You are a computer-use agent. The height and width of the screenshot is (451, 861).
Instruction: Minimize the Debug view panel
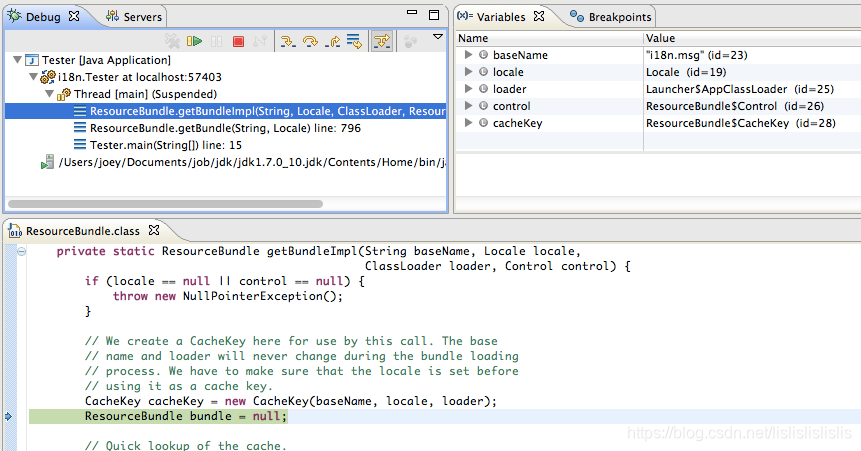[x=412, y=13]
